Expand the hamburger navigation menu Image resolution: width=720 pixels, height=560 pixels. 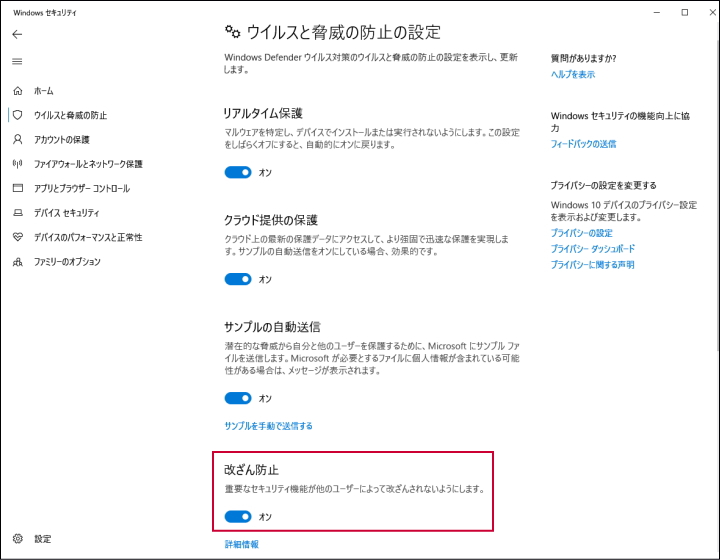pos(17,62)
